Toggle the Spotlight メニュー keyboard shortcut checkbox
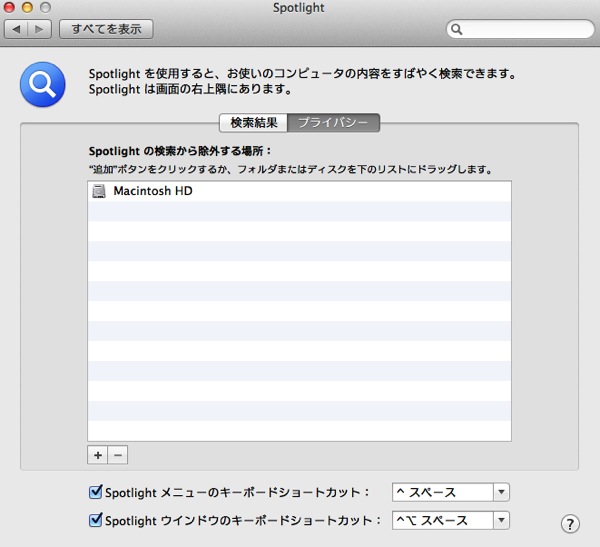 coord(96,492)
